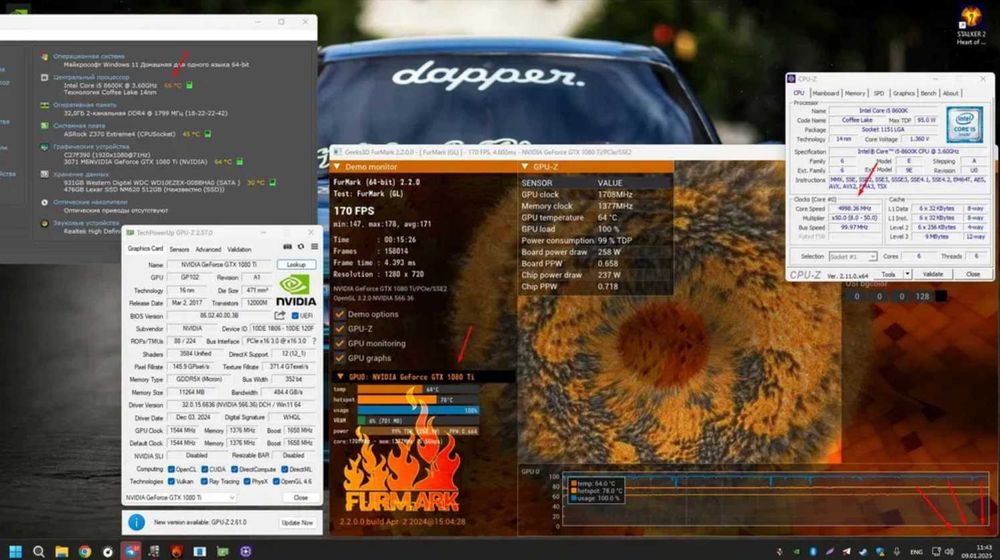Click the green CPU temperature indicator icon
The width and height of the screenshot is (1000, 560).
[x=189, y=85]
